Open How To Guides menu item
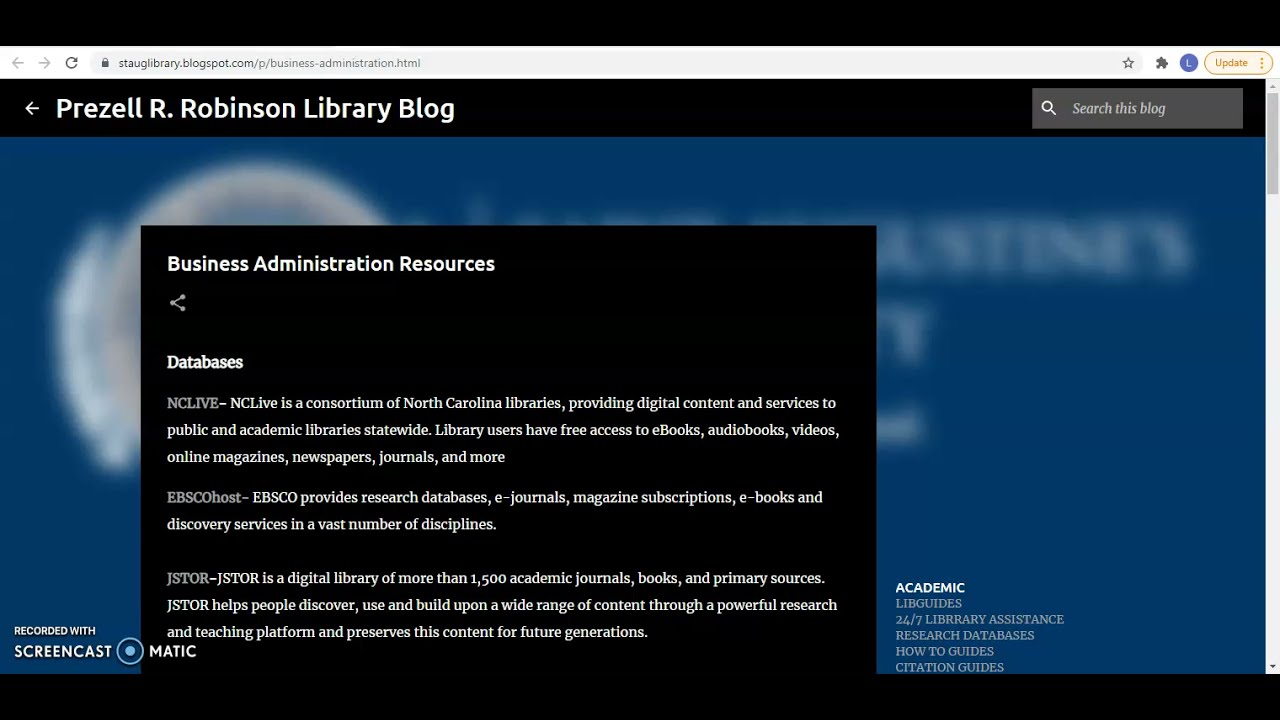 pyautogui.click(x=945, y=651)
